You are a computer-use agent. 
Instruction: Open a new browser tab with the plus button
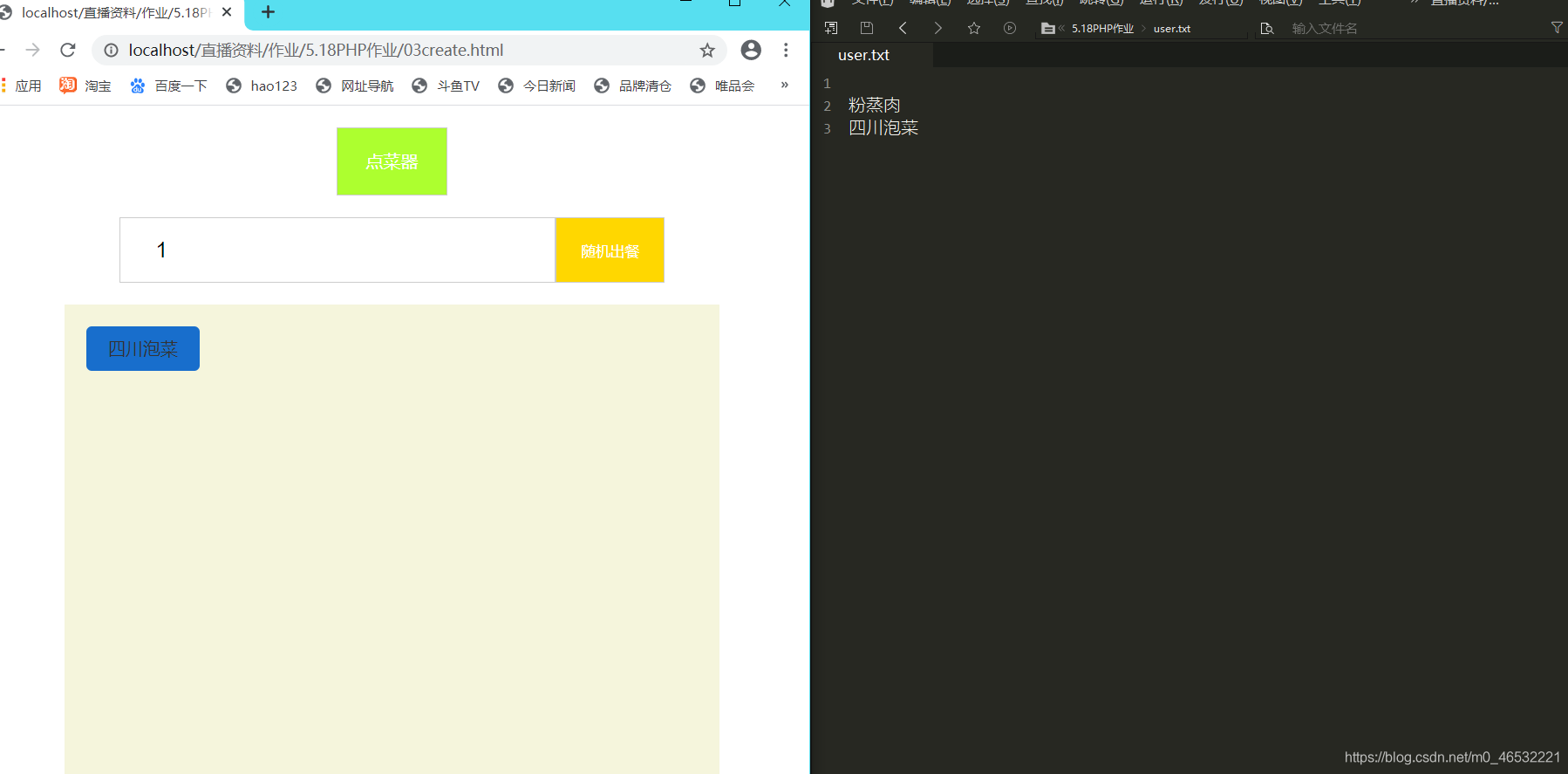coord(268,12)
